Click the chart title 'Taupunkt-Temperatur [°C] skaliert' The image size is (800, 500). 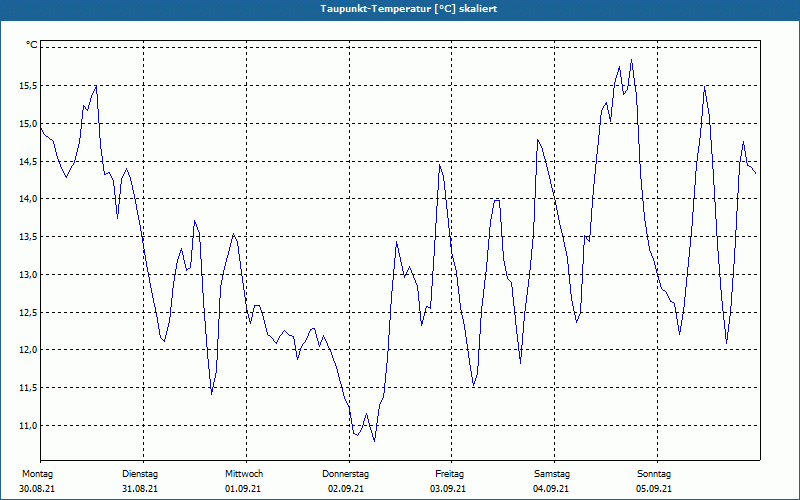tap(409, 9)
